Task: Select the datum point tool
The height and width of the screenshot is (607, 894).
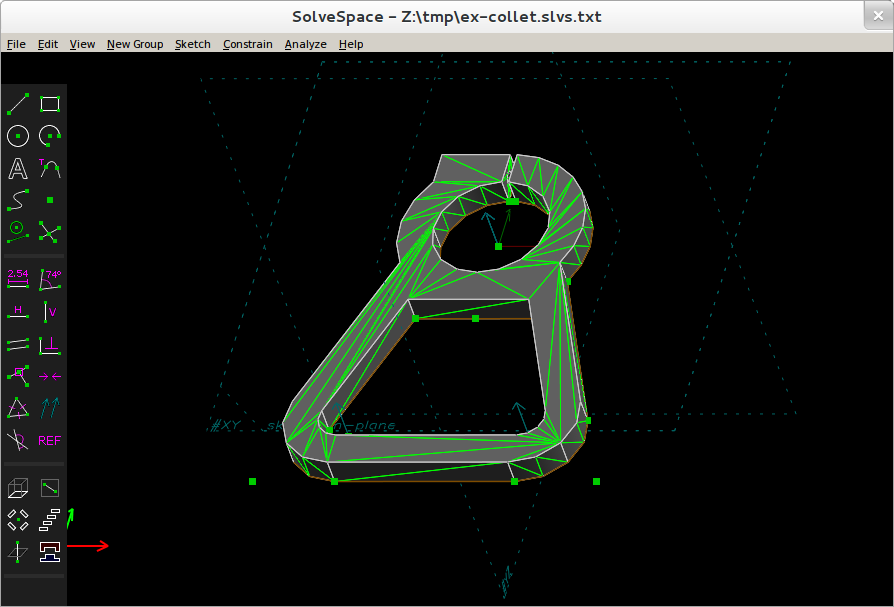Action: pos(50,200)
